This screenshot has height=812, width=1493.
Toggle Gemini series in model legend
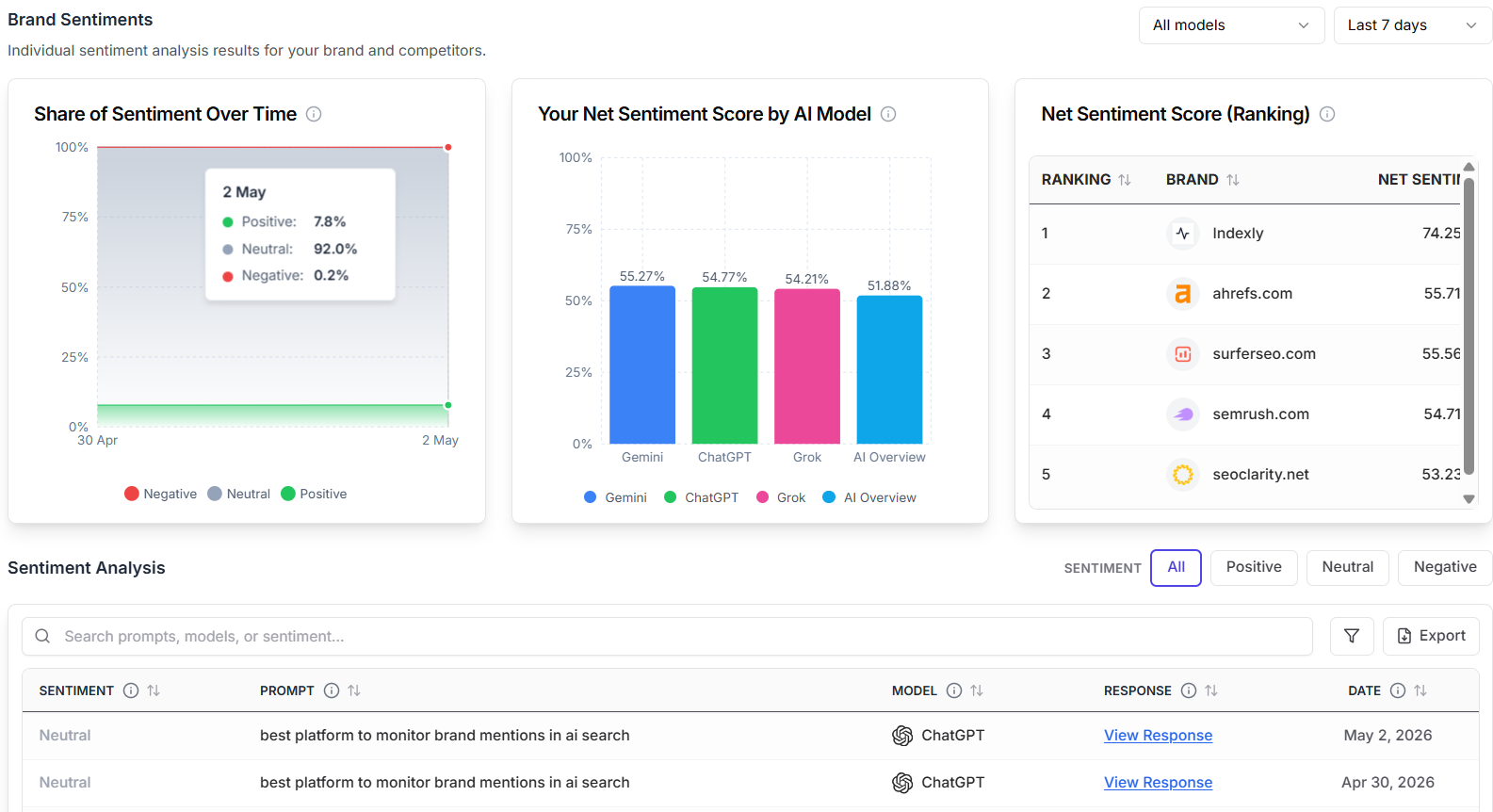click(615, 497)
